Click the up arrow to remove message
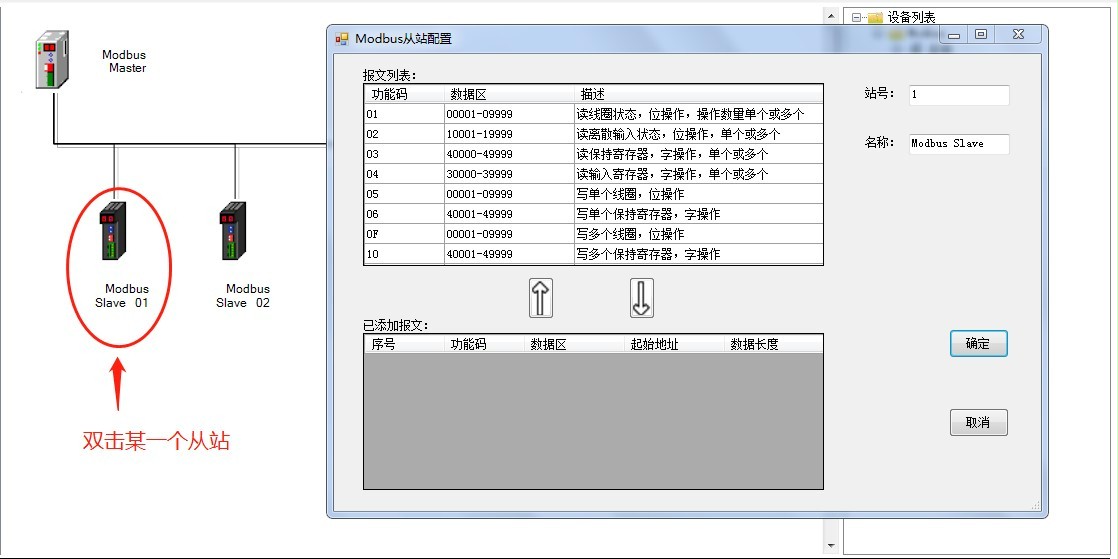 pos(540,298)
